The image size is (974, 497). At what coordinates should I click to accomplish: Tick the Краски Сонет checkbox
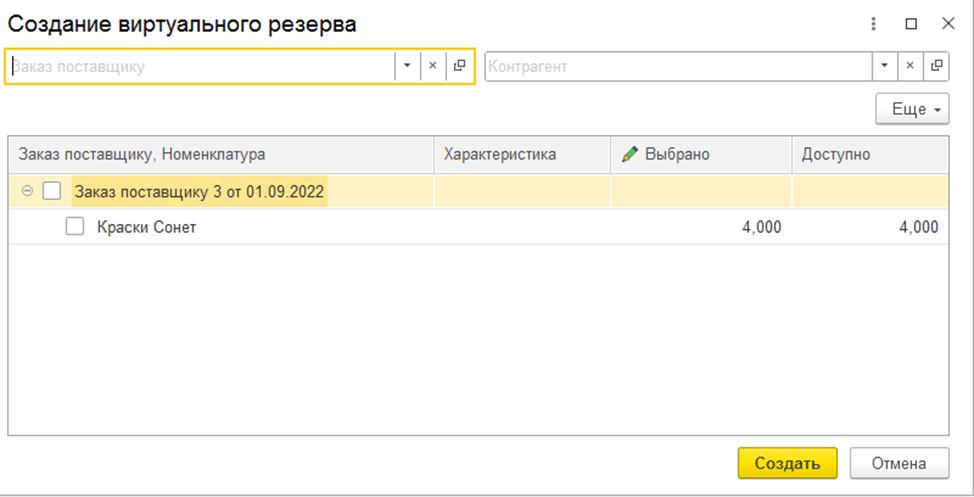[75, 226]
